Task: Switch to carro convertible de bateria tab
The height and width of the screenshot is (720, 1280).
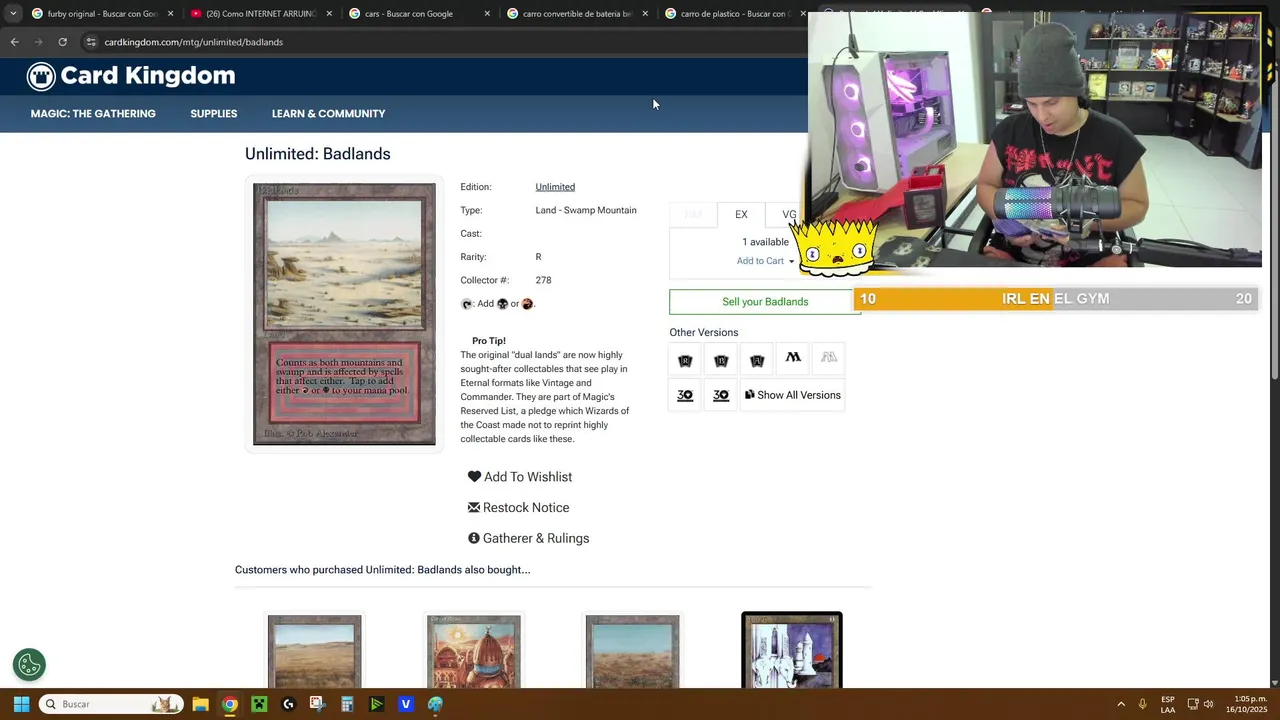Action: coord(576,14)
